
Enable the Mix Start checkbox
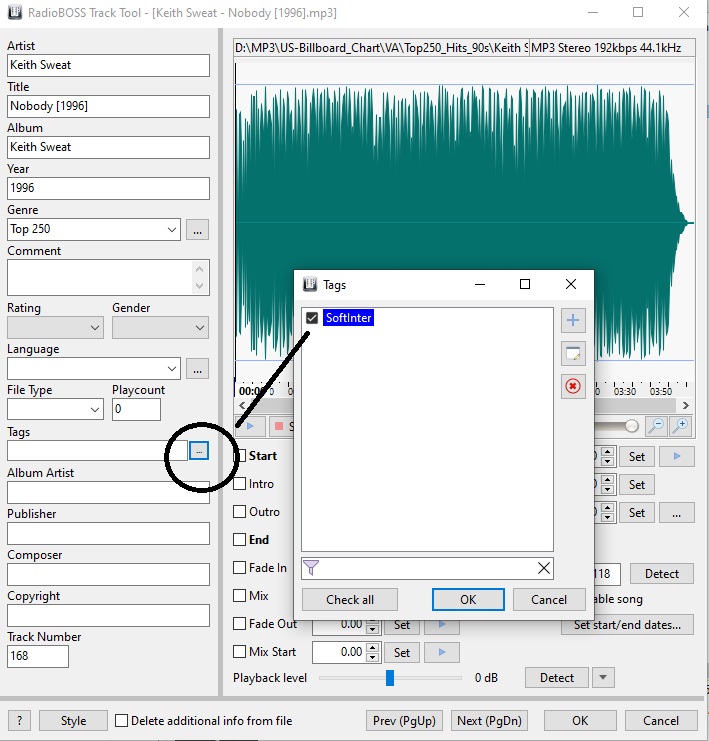click(x=240, y=652)
